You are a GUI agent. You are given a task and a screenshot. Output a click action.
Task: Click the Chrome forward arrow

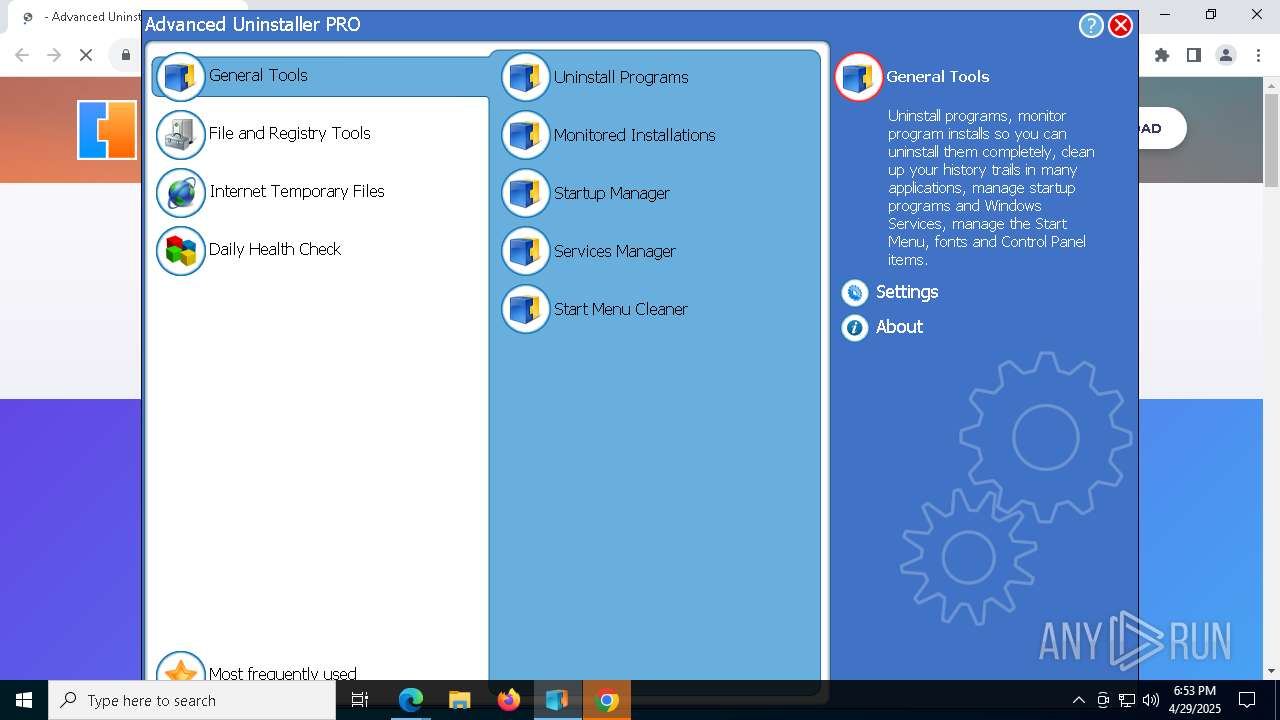[54, 55]
